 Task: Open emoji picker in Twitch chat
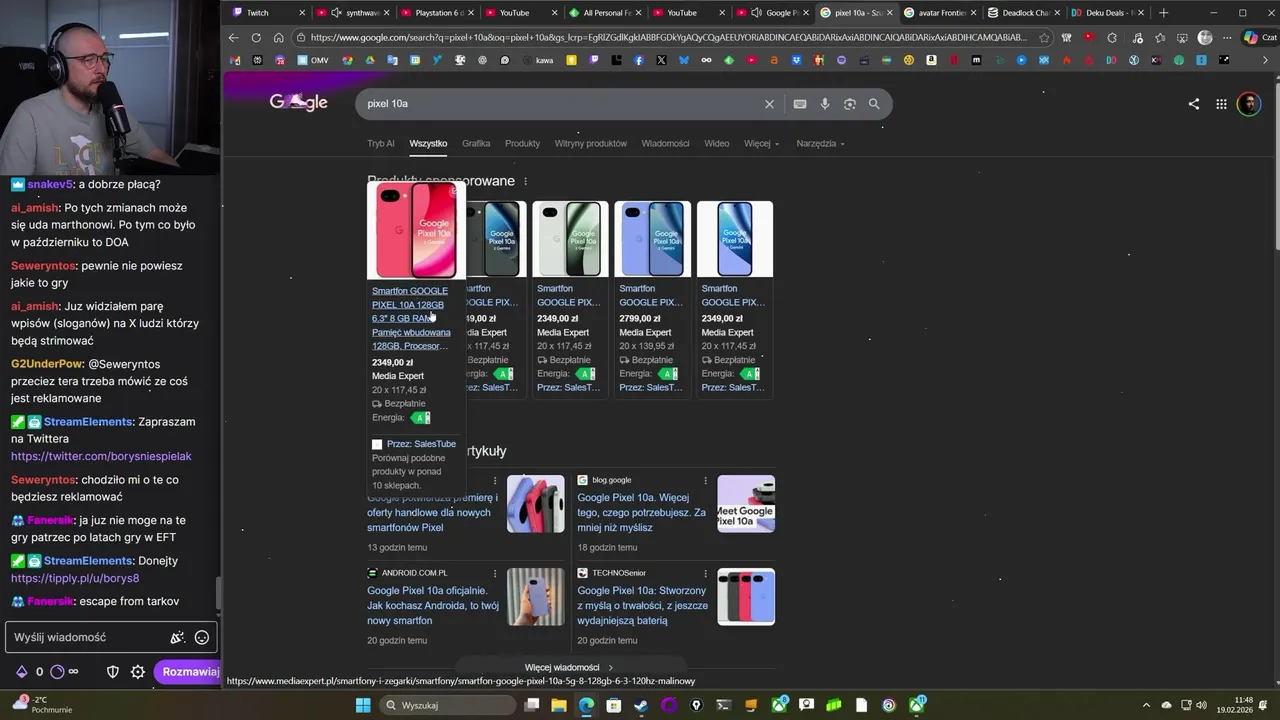pyautogui.click(x=202, y=637)
